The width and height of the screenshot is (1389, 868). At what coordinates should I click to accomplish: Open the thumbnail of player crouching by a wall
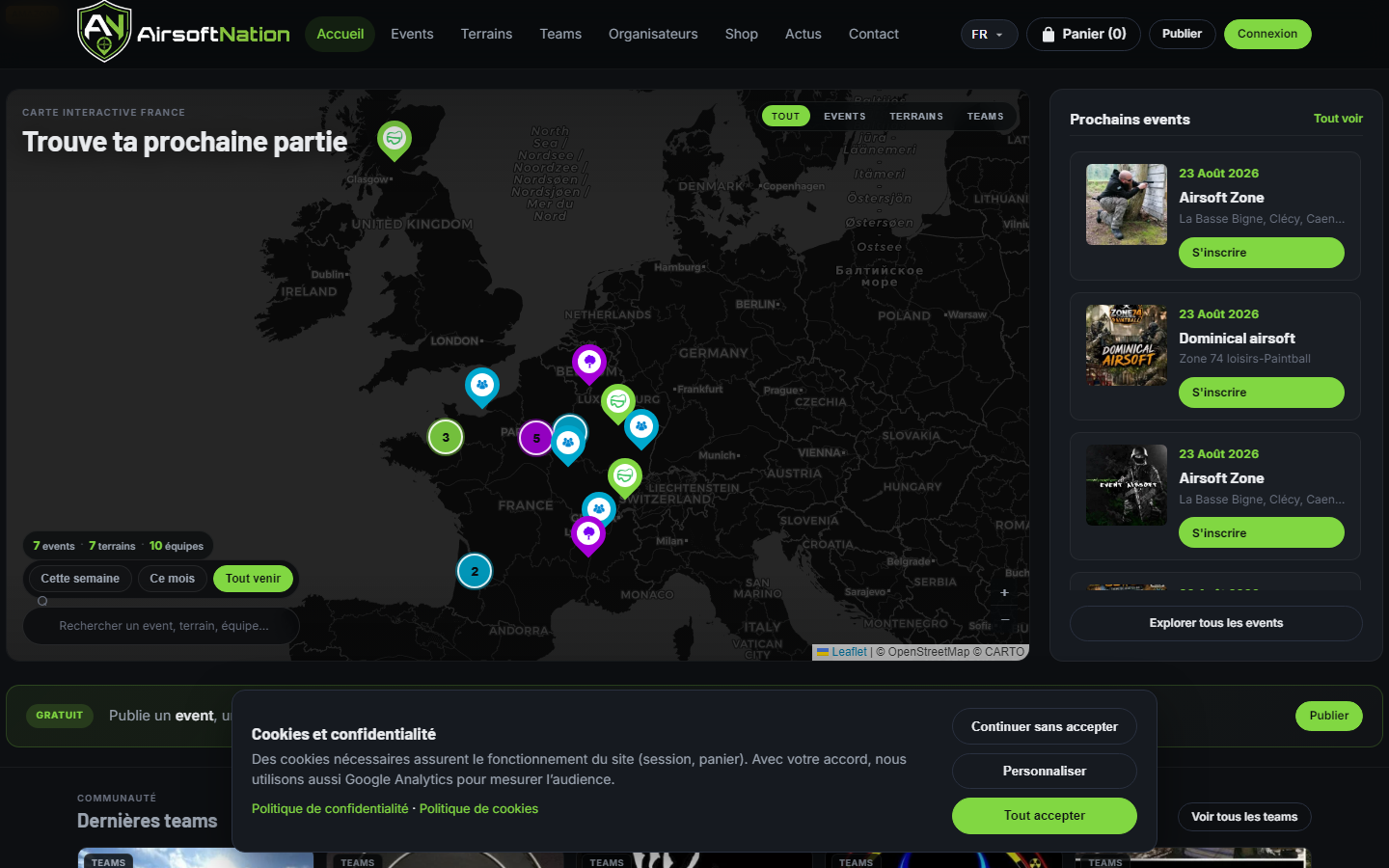pyautogui.click(x=1127, y=204)
